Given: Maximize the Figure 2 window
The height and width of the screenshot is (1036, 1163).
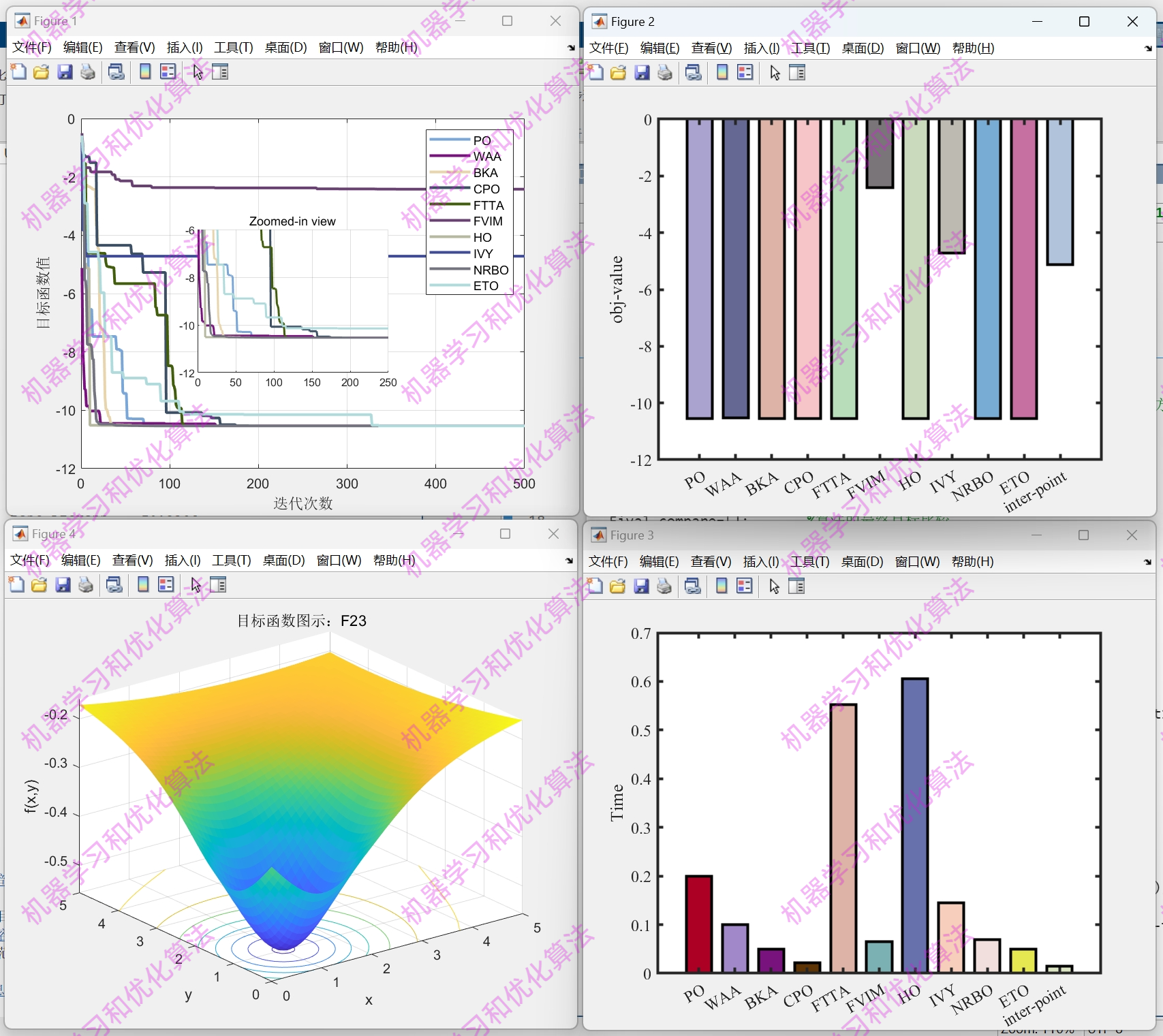Looking at the screenshot, I should pos(1085,22).
